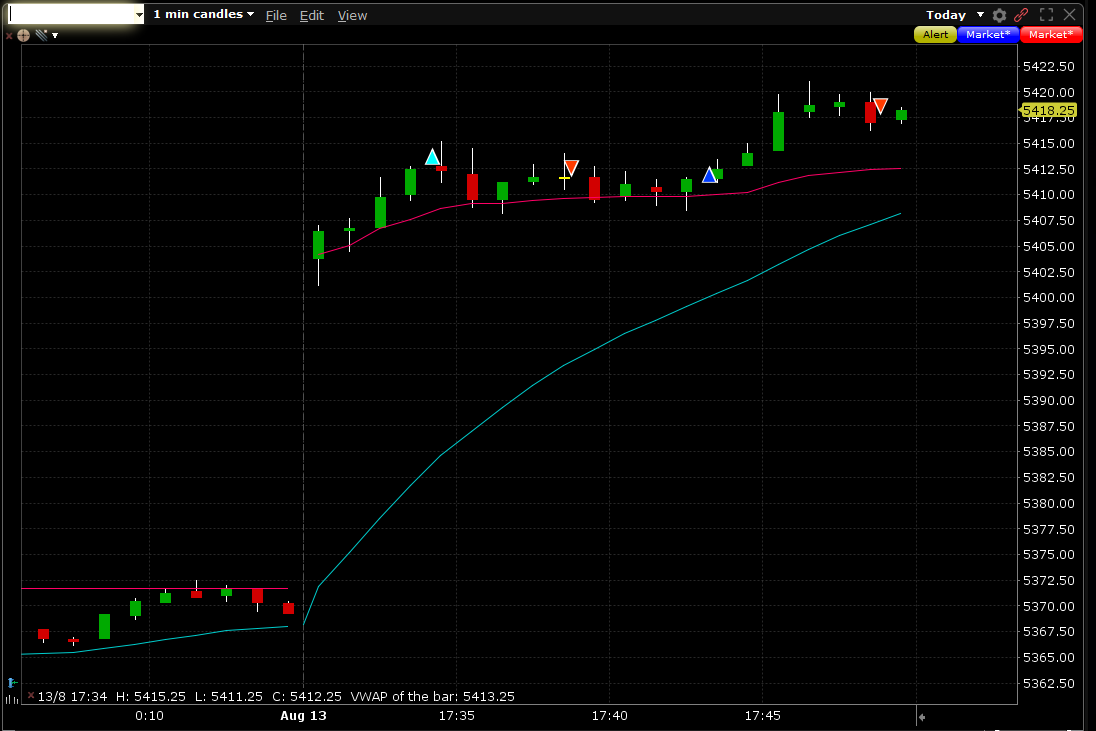Open the symbol field dropdown arrow
Screen dimensions: 1096x731
click(x=139, y=15)
